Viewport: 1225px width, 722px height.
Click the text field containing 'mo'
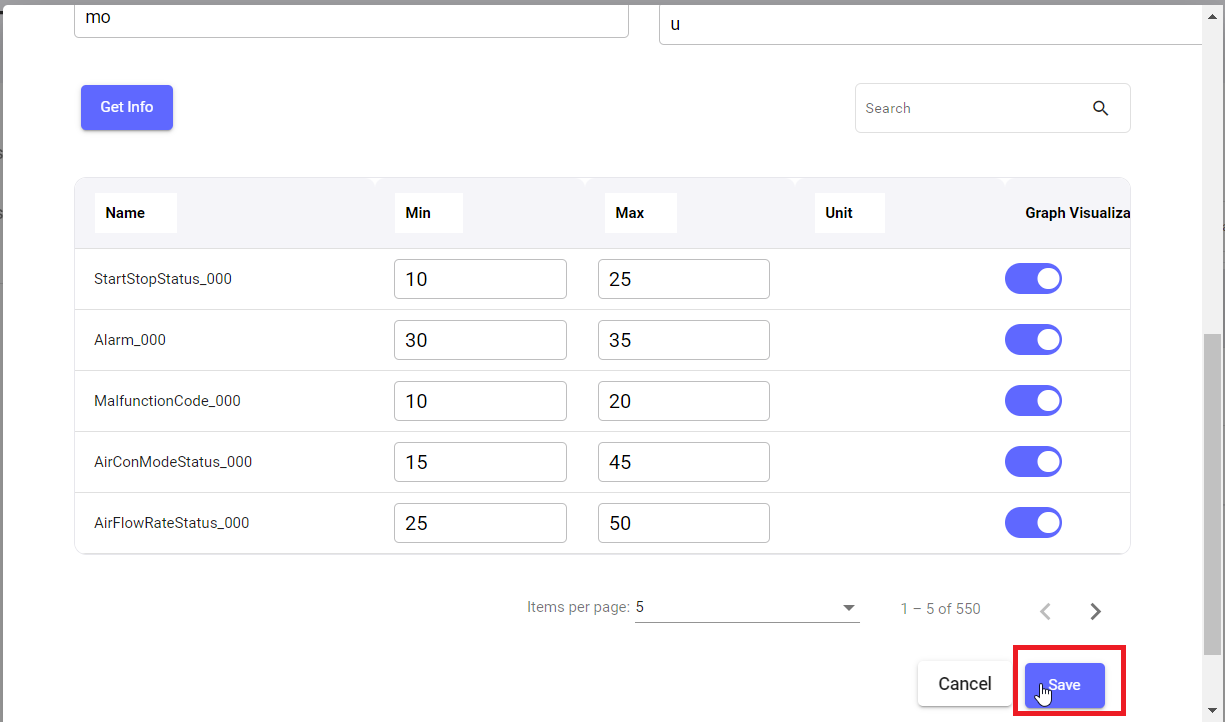(351, 20)
